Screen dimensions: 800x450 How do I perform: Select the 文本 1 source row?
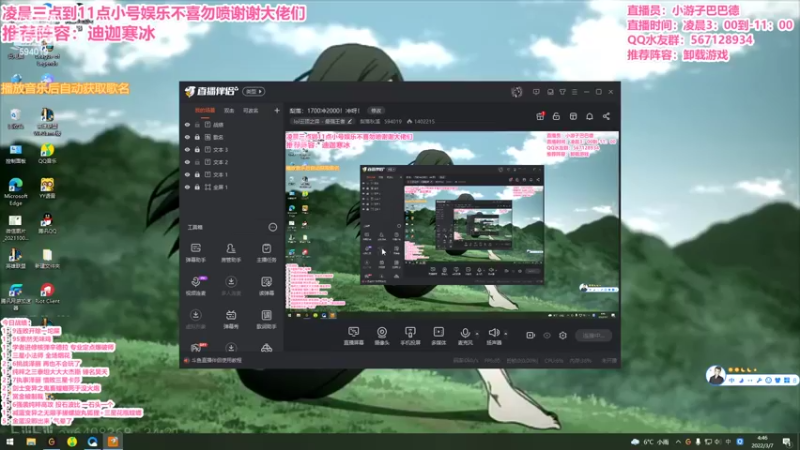(232, 174)
